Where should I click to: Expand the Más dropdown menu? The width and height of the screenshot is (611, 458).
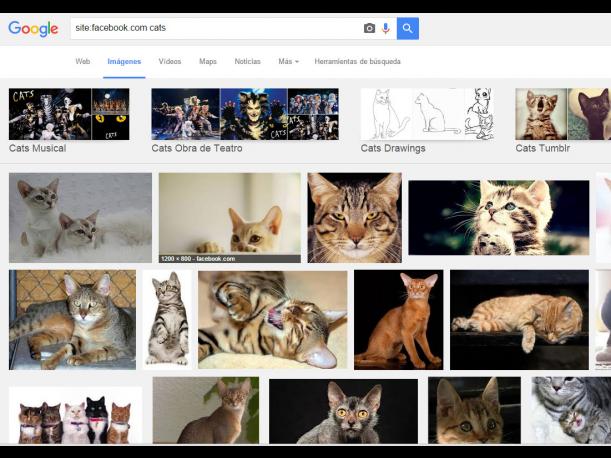288,62
